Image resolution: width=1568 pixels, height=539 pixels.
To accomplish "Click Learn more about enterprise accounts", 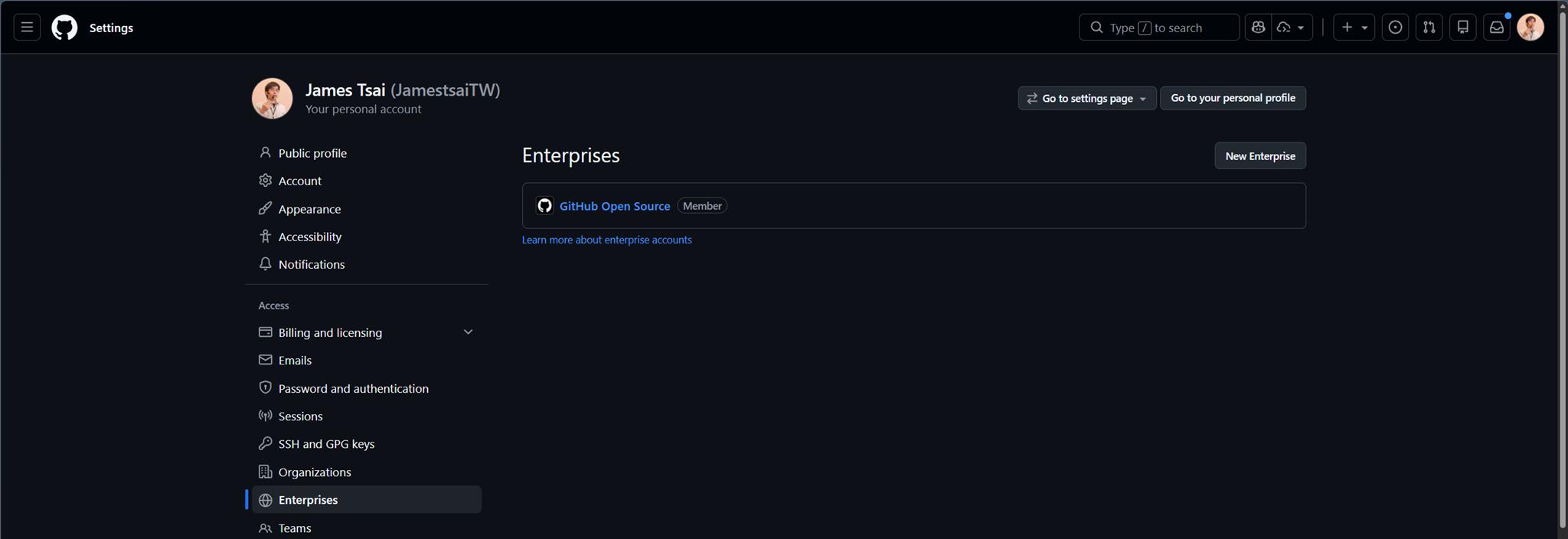I will 606,240.
